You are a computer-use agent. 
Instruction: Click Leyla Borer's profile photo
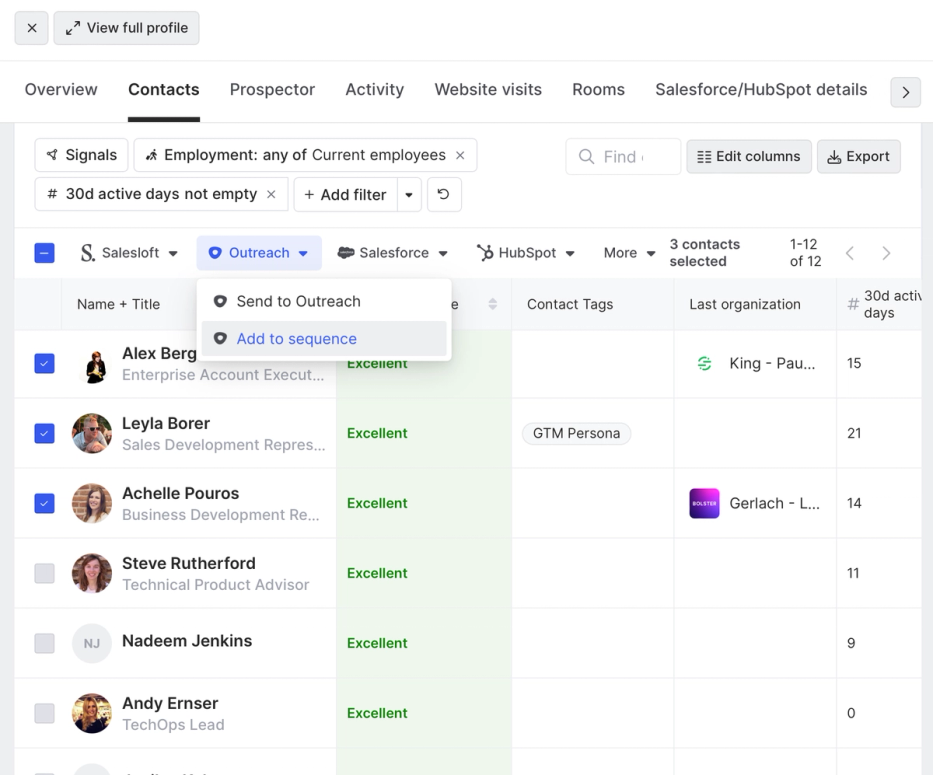pyautogui.click(x=92, y=433)
